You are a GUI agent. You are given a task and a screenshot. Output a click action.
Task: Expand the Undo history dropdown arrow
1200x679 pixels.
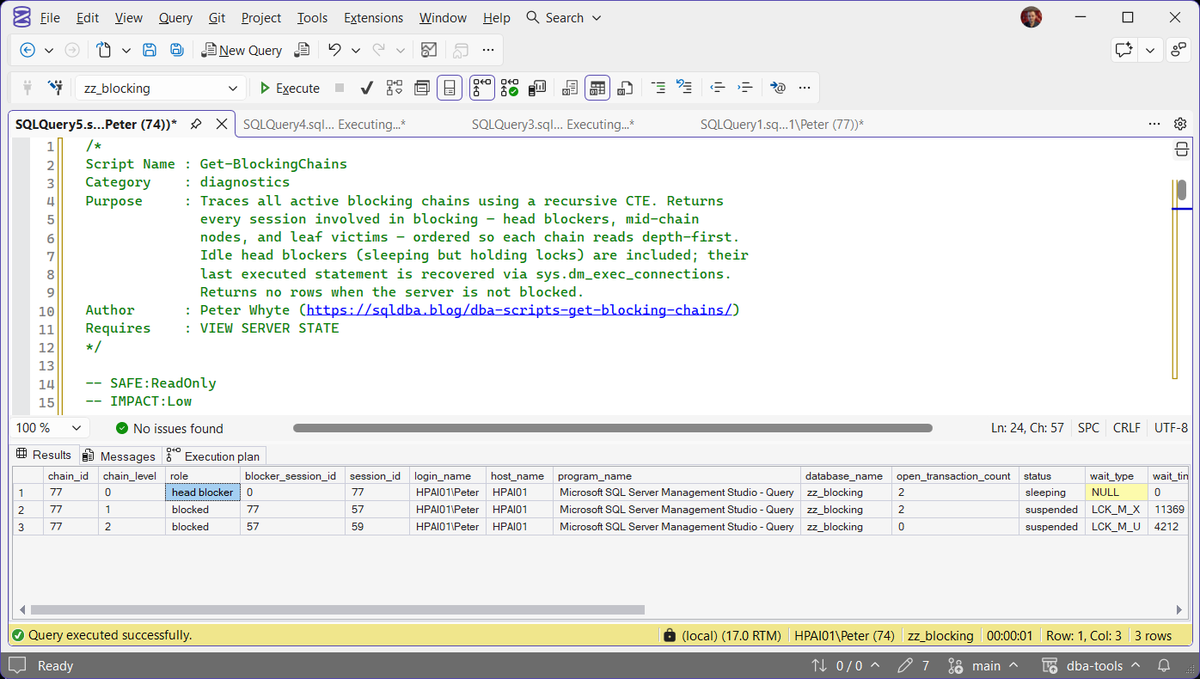click(356, 50)
